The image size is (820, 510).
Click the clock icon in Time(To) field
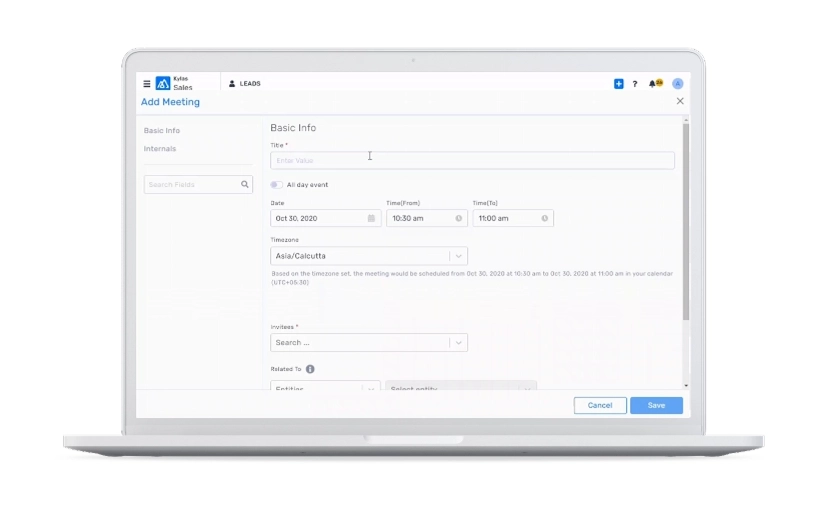click(x=545, y=218)
